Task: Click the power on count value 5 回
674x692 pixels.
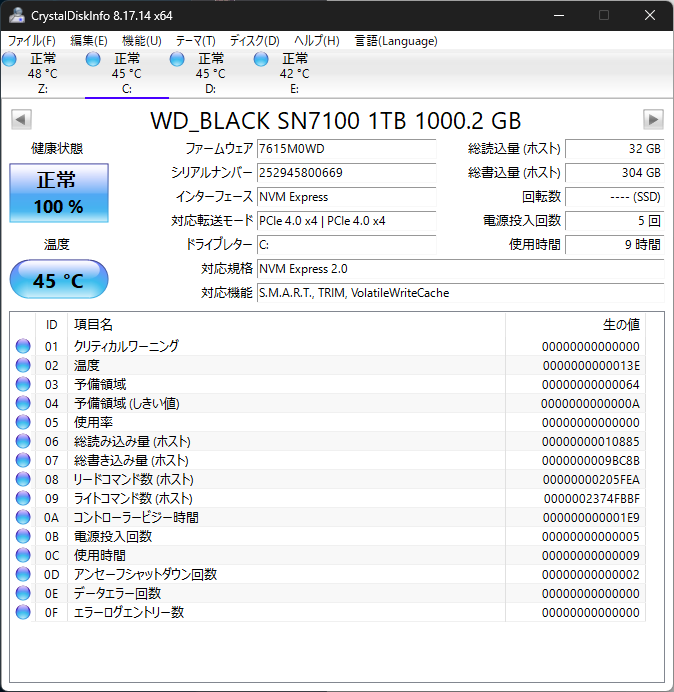Action: (x=614, y=221)
